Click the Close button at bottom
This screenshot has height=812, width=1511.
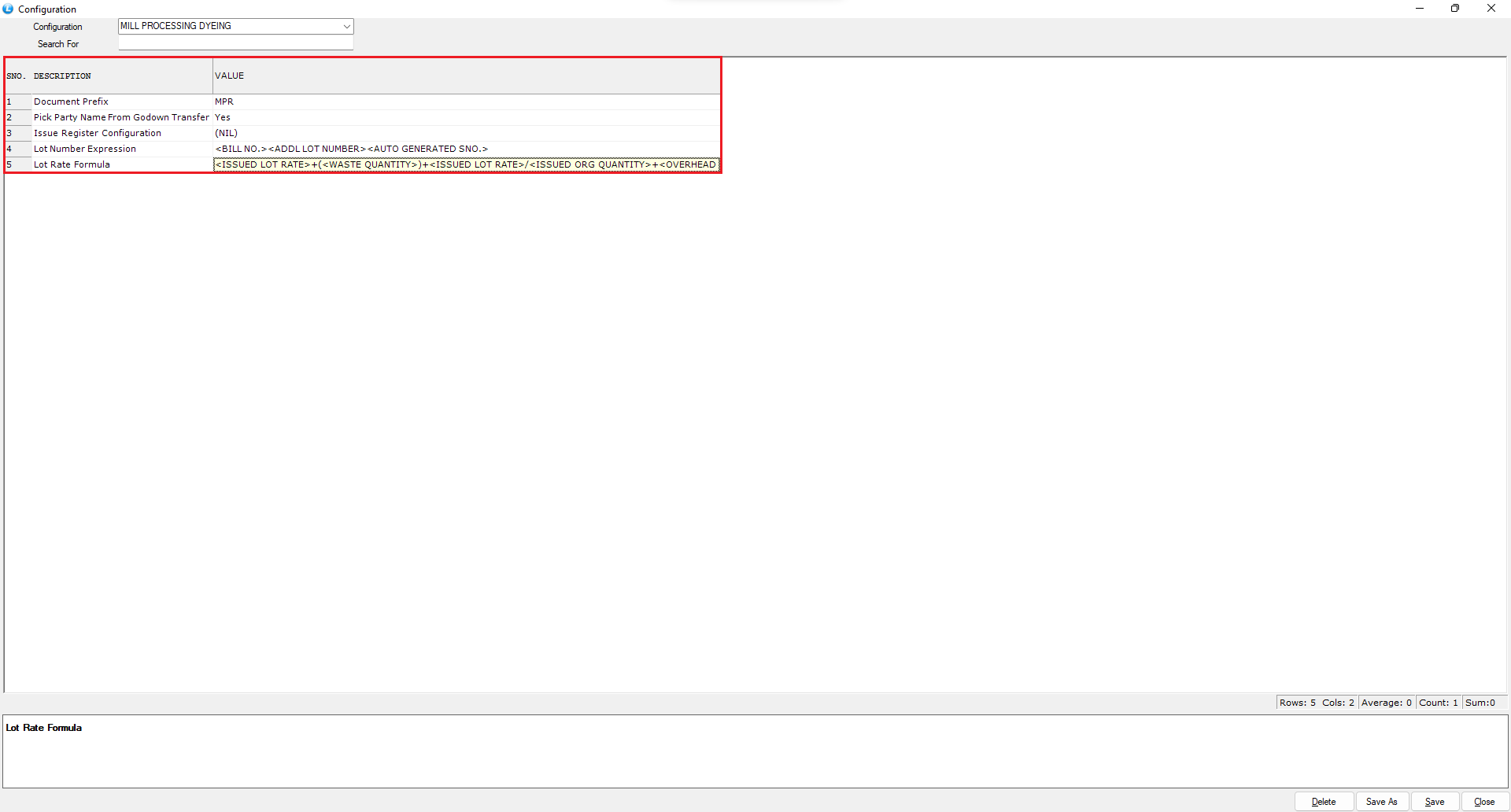tap(1483, 802)
